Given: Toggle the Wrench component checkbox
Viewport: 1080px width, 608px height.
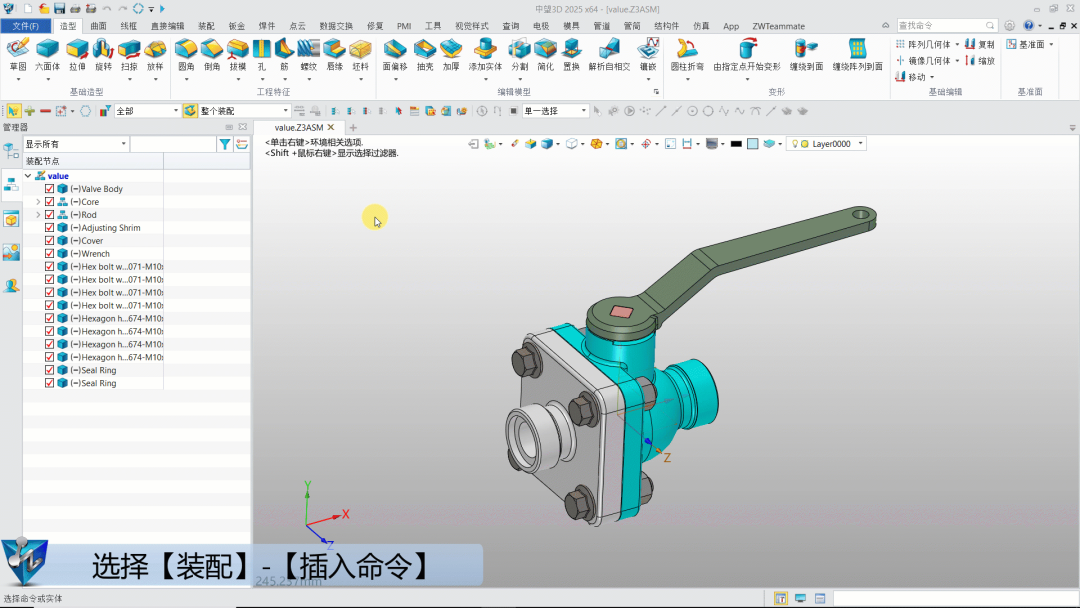Looking at the screenshot, I should coord(50,254).
